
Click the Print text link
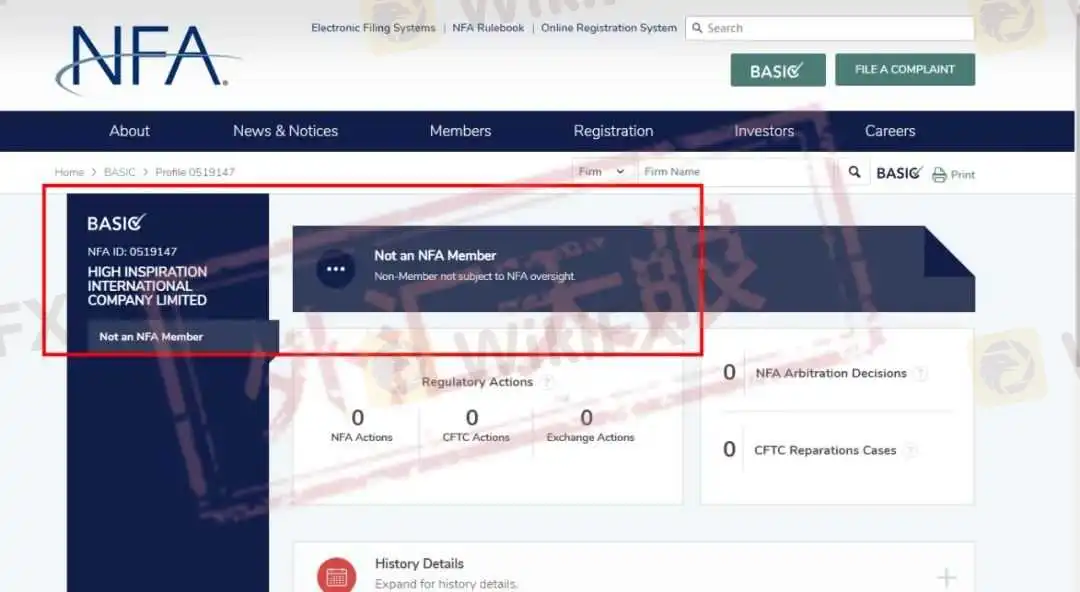click(963, 175)
